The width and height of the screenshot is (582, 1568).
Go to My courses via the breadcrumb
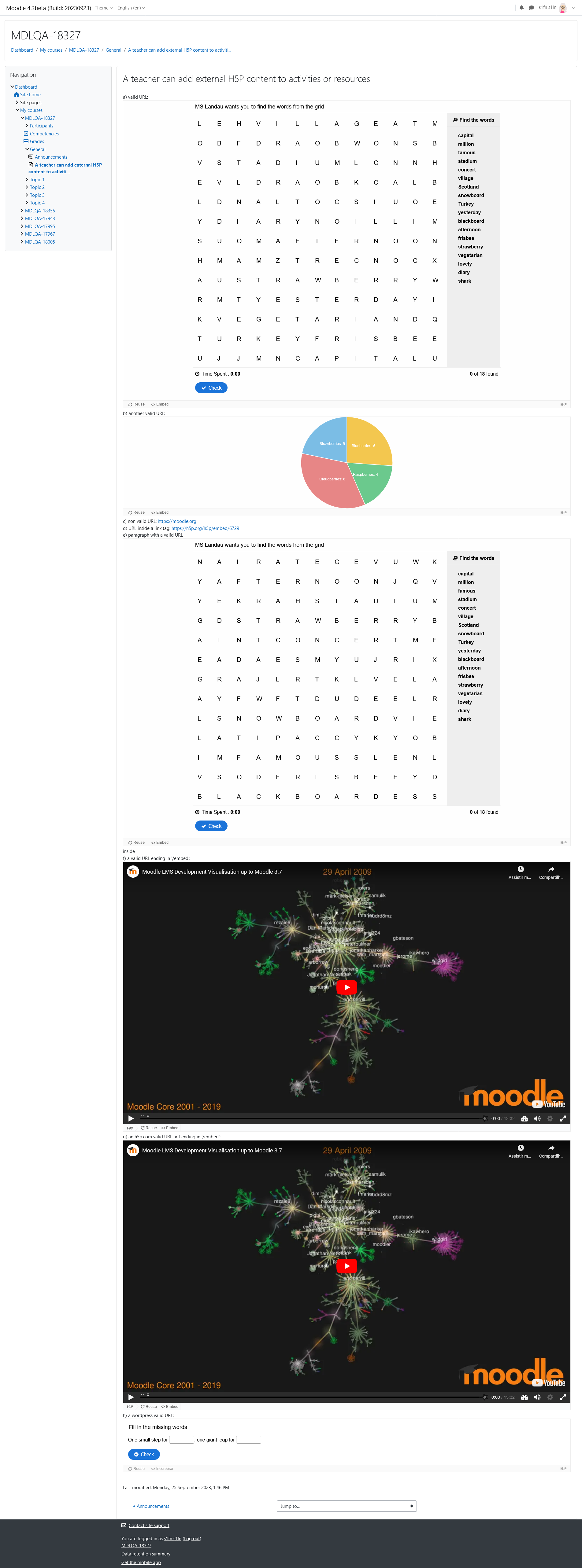[x=51, y=50]
